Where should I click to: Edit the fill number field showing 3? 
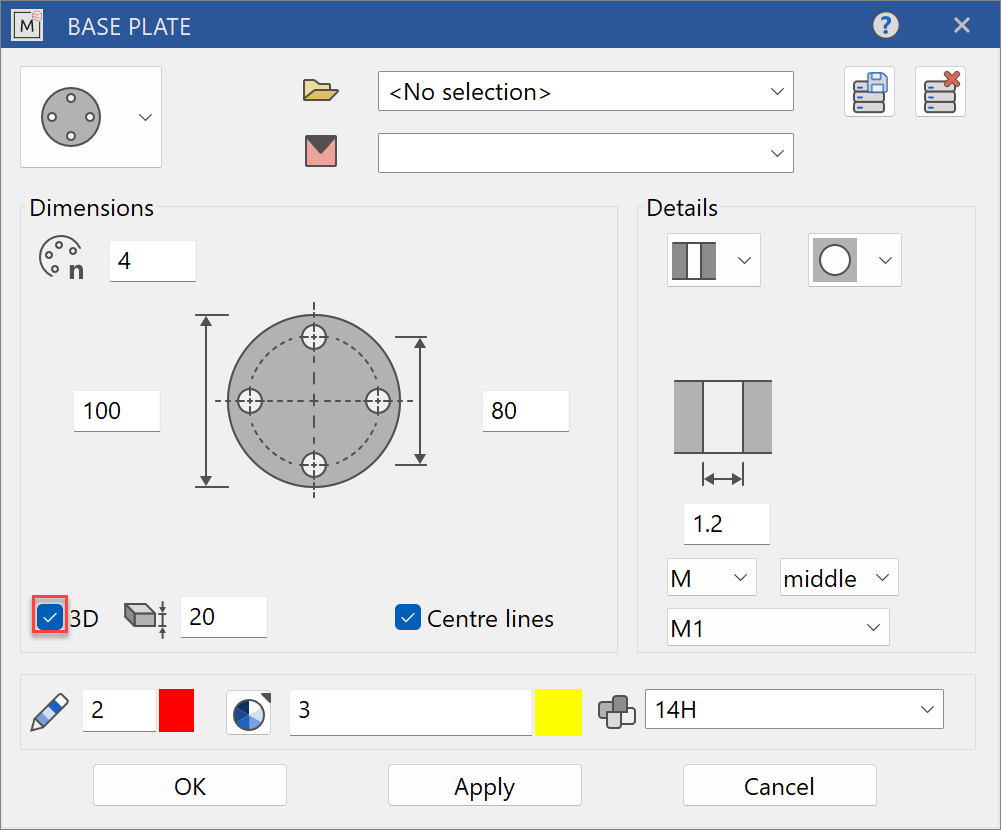[x=410, y=711]
